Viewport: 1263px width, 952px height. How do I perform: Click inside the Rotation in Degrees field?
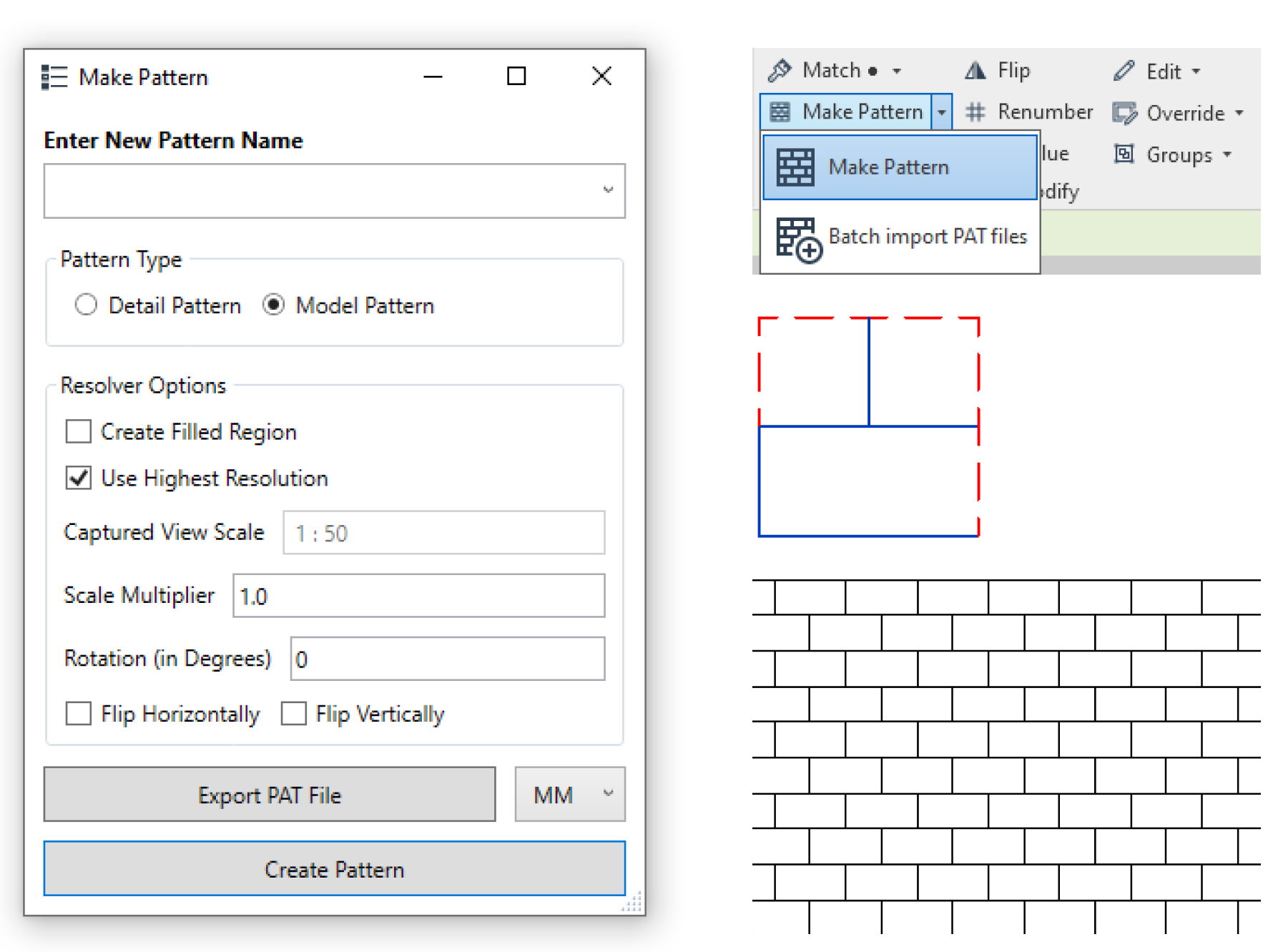pos(447,658)
